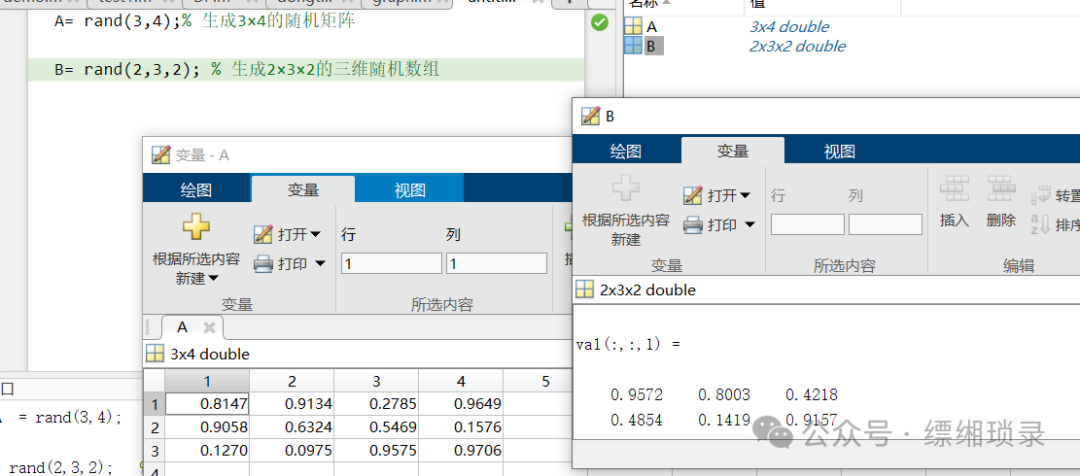The height and width of the screenshot is (476, 1080).
Task: Click the 排序 (sort) icon in the B window
Action: click(x=1041, y=225)
